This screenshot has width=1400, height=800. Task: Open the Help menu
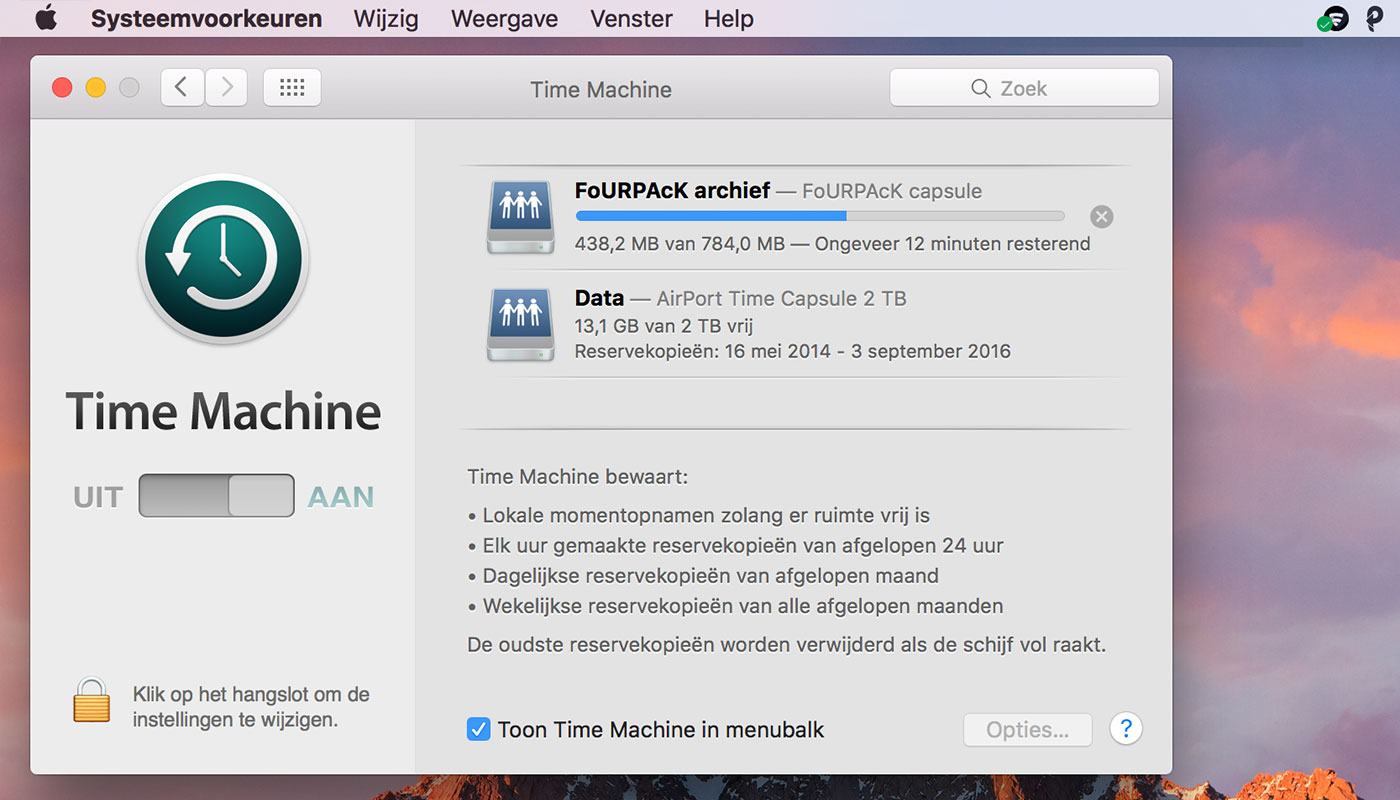(x=728, y=18)
